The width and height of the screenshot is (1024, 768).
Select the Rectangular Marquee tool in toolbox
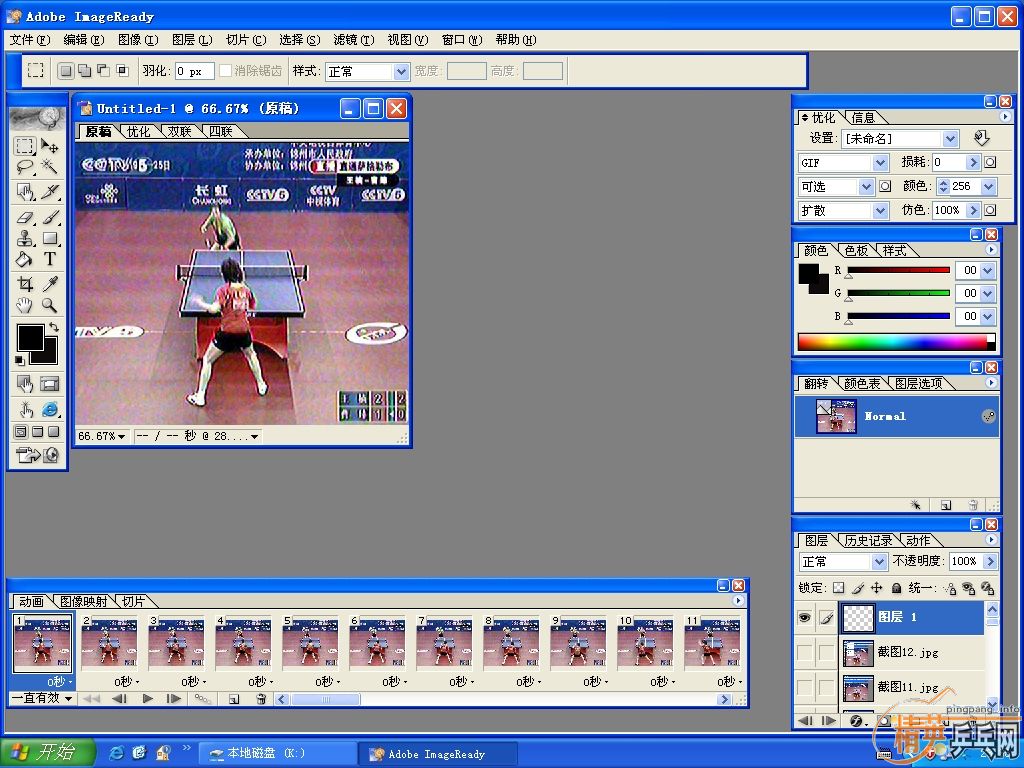(25, 145)
